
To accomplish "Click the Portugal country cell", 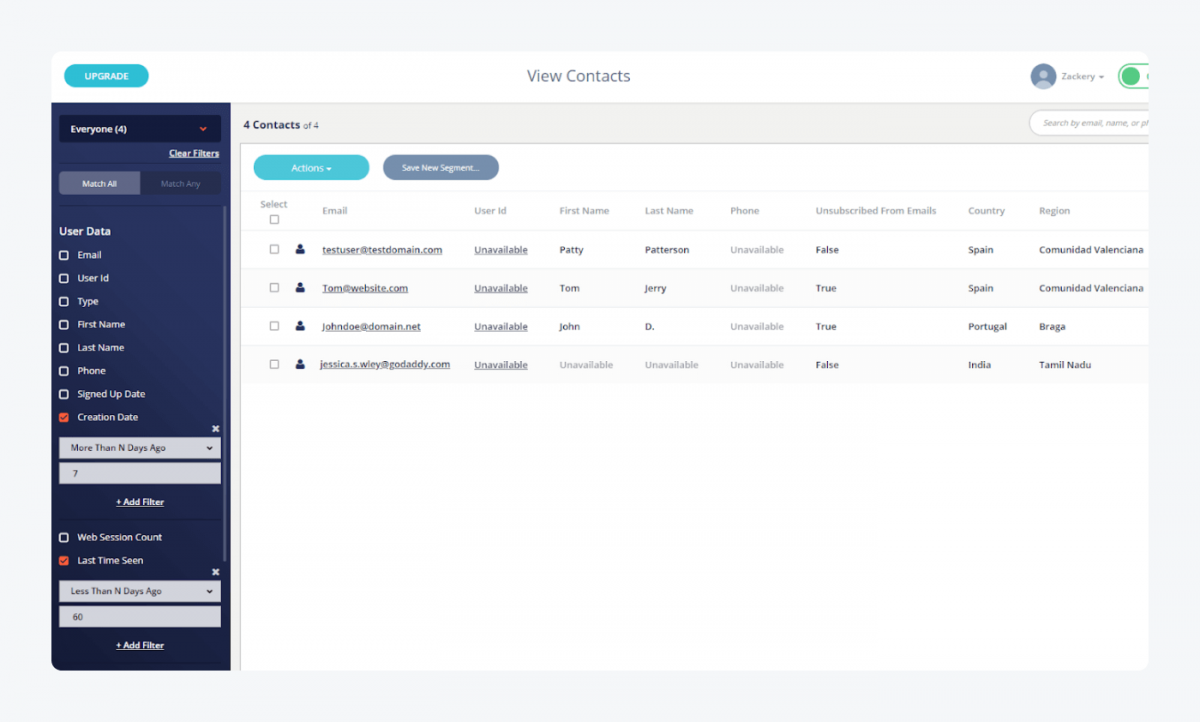I will point(987,327).
